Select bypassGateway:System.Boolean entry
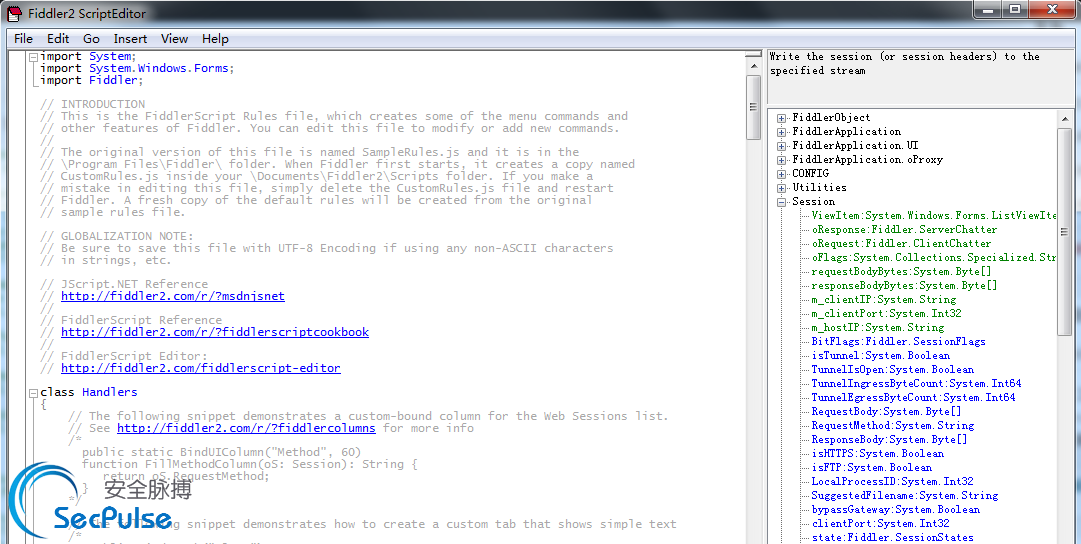The height and width of the screenshot is (544, 1081). pos(896,509)
